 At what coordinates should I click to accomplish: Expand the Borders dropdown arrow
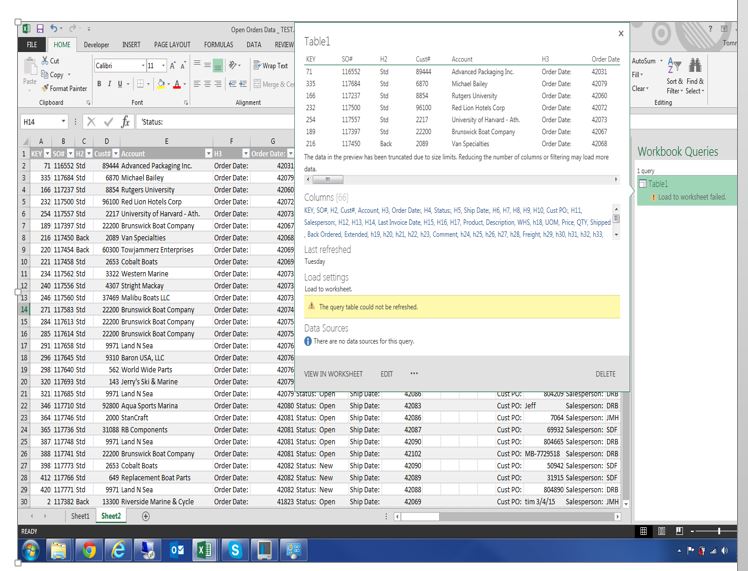click(148, 84)
